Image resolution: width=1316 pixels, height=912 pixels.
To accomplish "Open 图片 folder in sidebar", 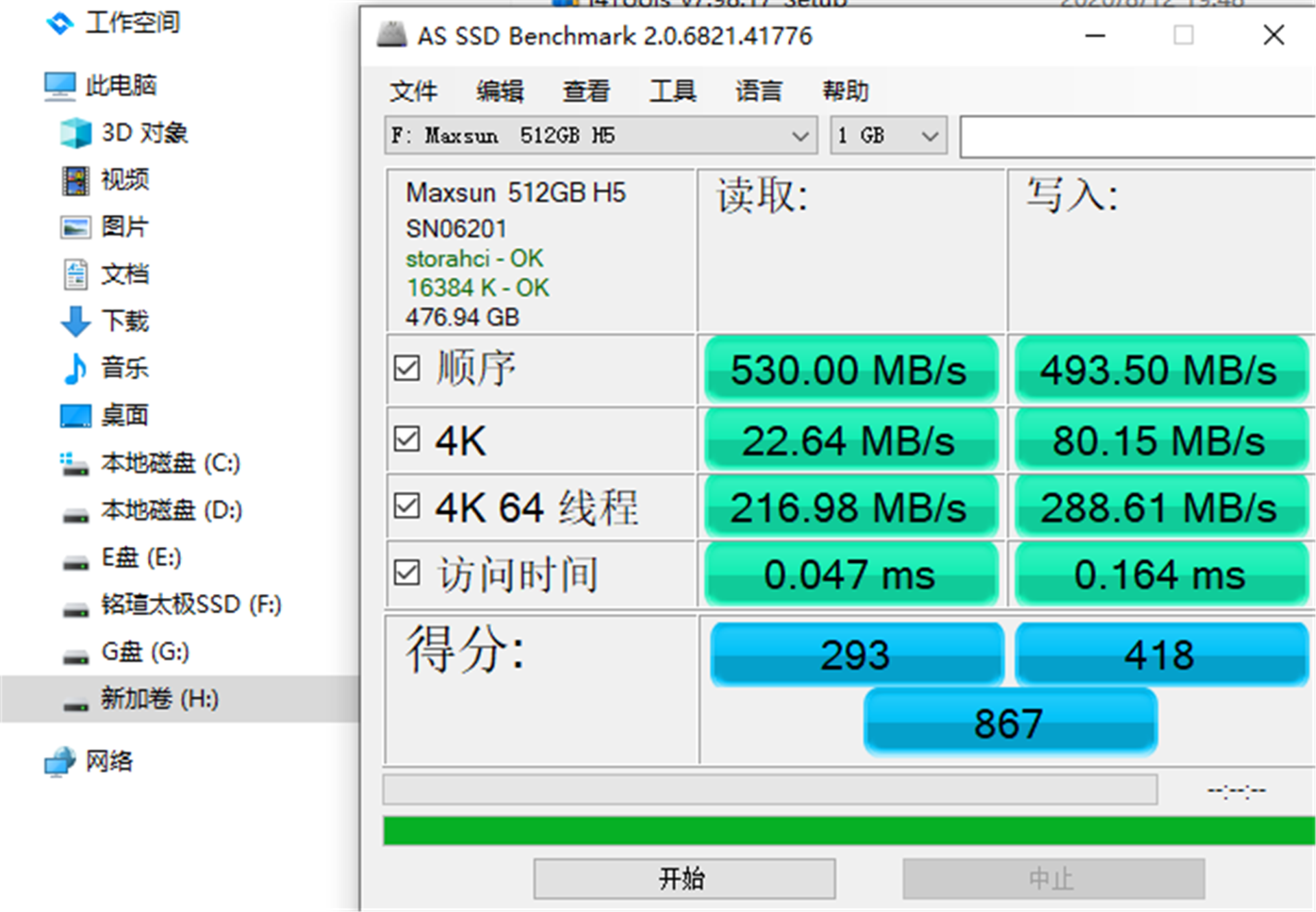I will (x=125, y=227).
